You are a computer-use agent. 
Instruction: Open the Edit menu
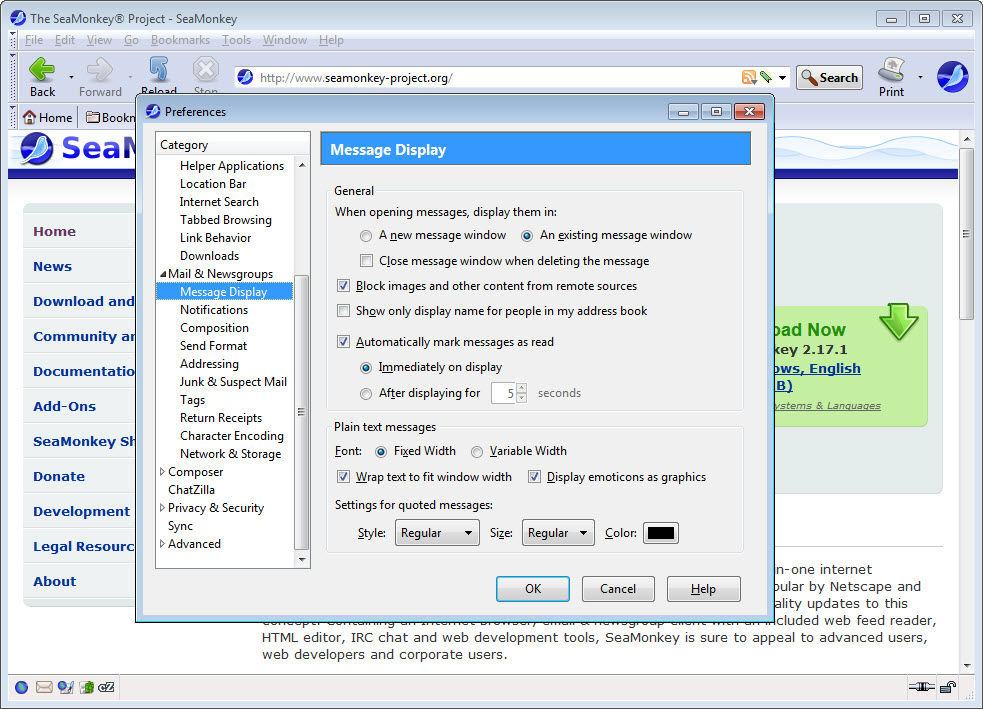pyautogui.click(x=65, y=40)
